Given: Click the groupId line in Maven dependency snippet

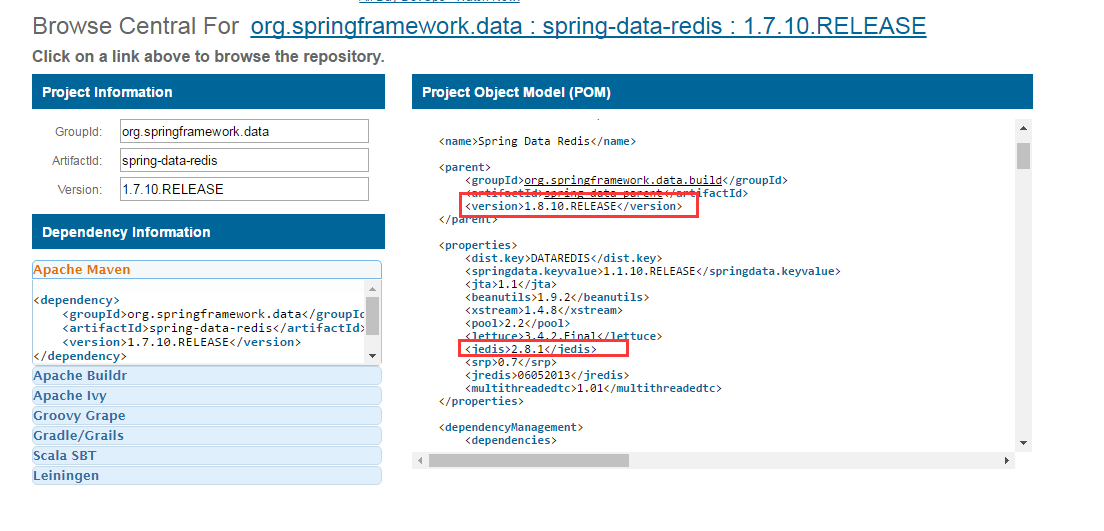Looking at the screenshot, I should point(214,314).
